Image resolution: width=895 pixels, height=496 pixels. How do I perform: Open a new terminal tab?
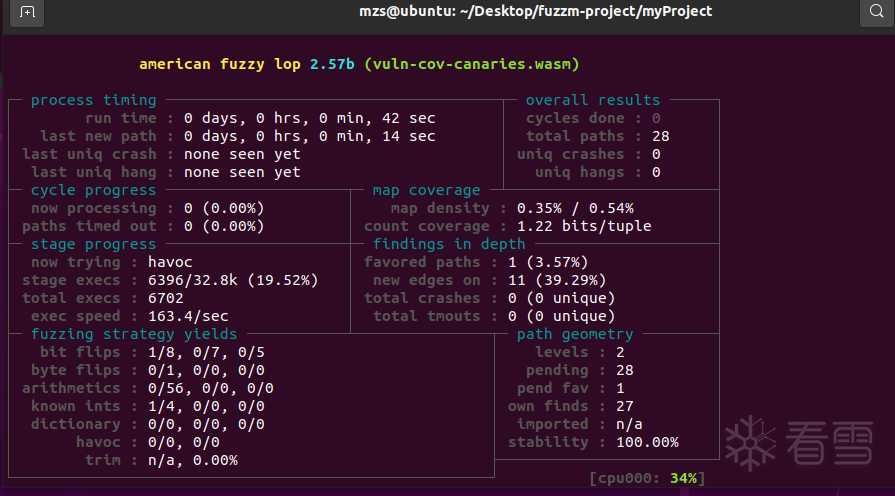pyautogui.click(x=27, y=11)
